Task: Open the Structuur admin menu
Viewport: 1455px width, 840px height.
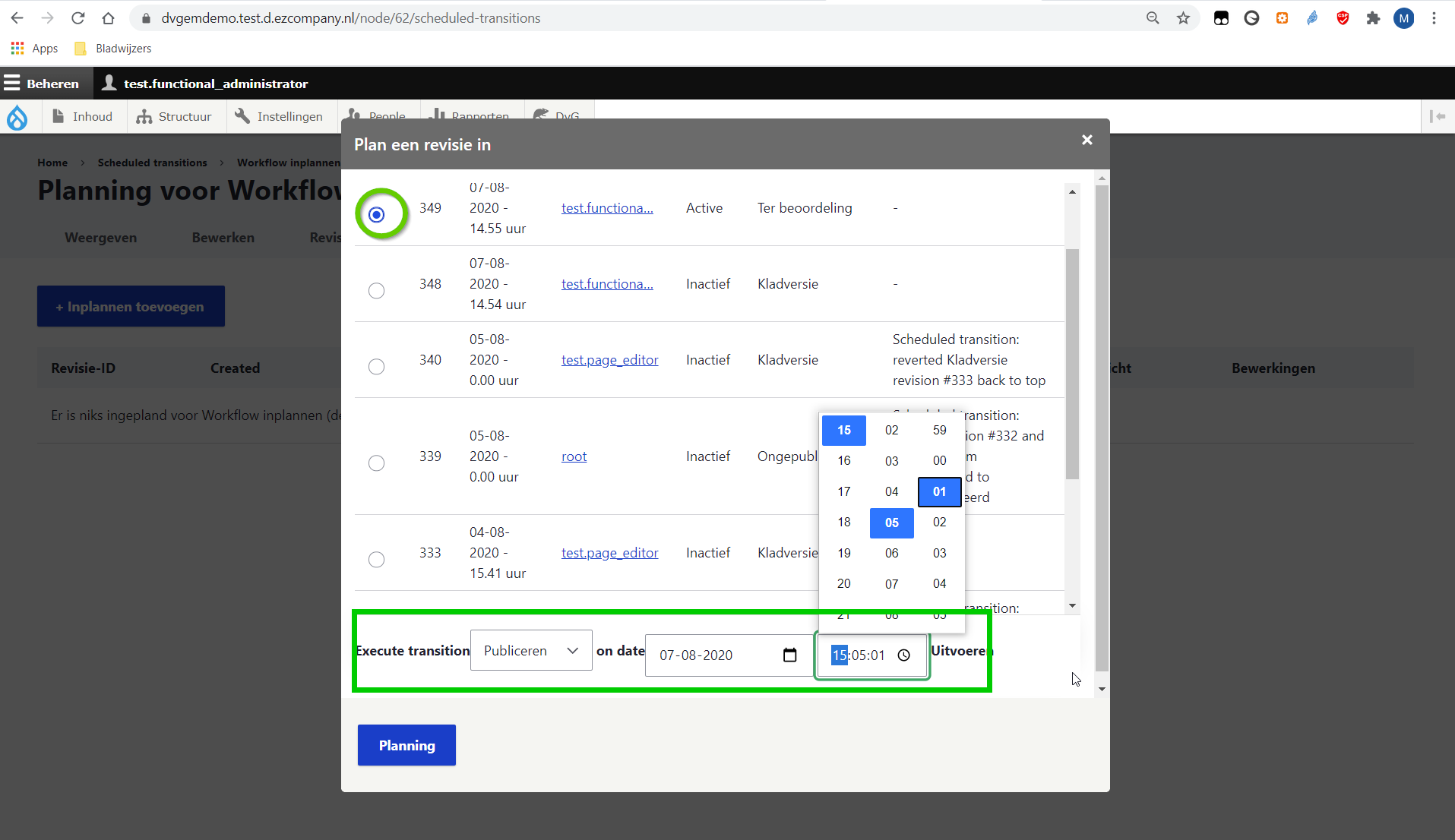Action: pyautogui.click(x=175, y=116)
